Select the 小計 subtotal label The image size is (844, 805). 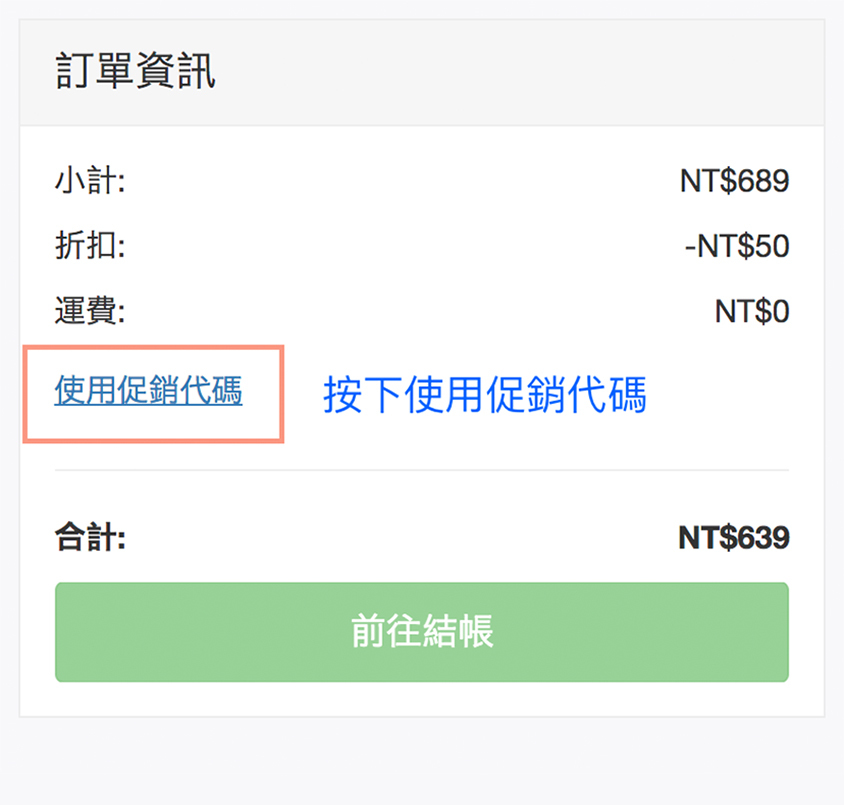[89, 182]
